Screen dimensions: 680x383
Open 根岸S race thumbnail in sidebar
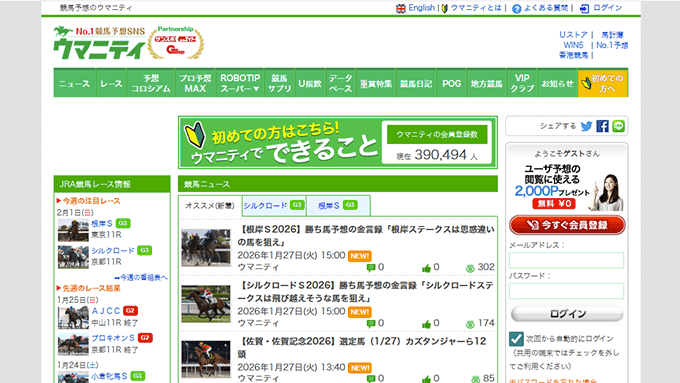coord(73,230)
